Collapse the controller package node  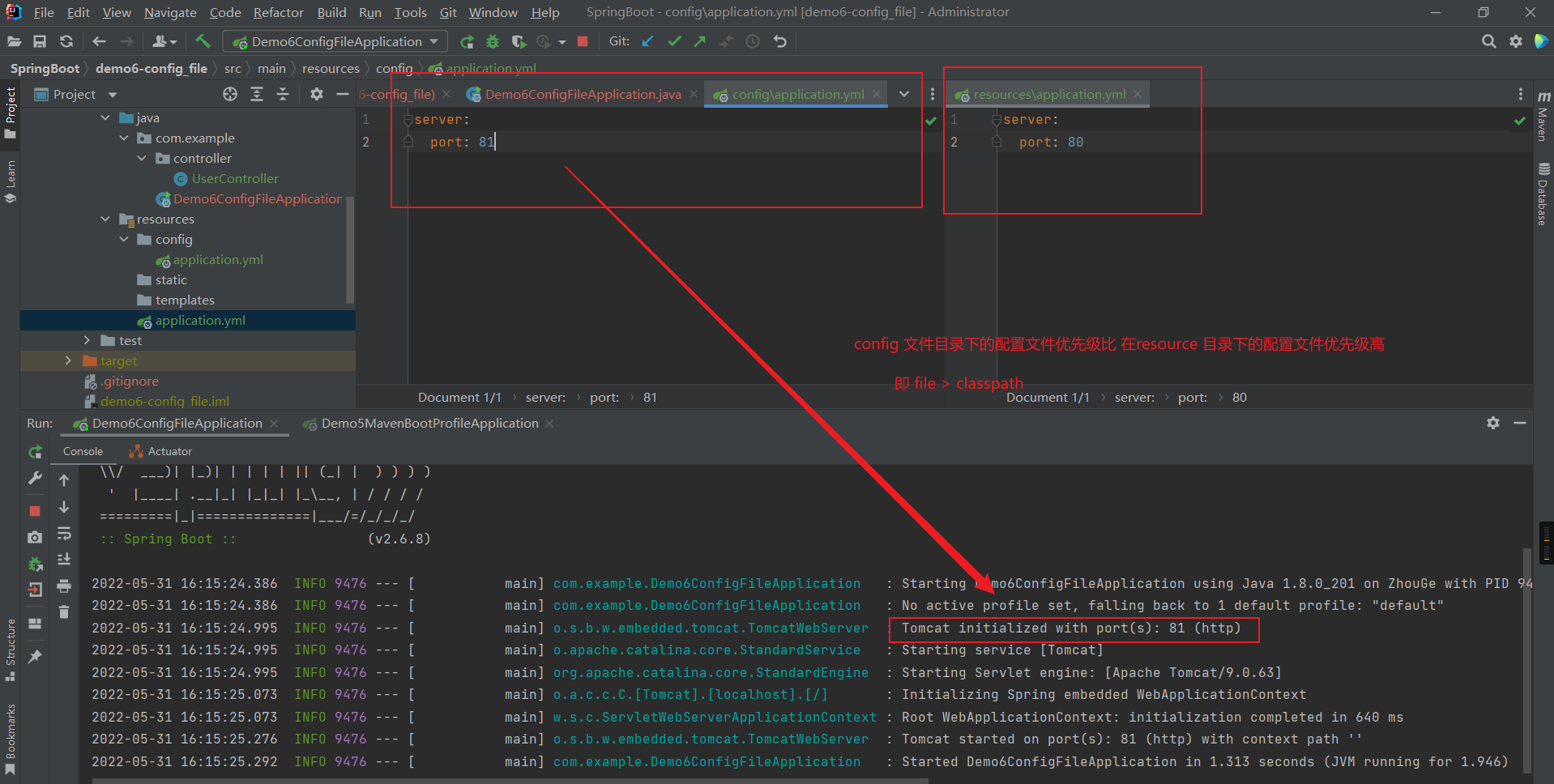[142, 159]
